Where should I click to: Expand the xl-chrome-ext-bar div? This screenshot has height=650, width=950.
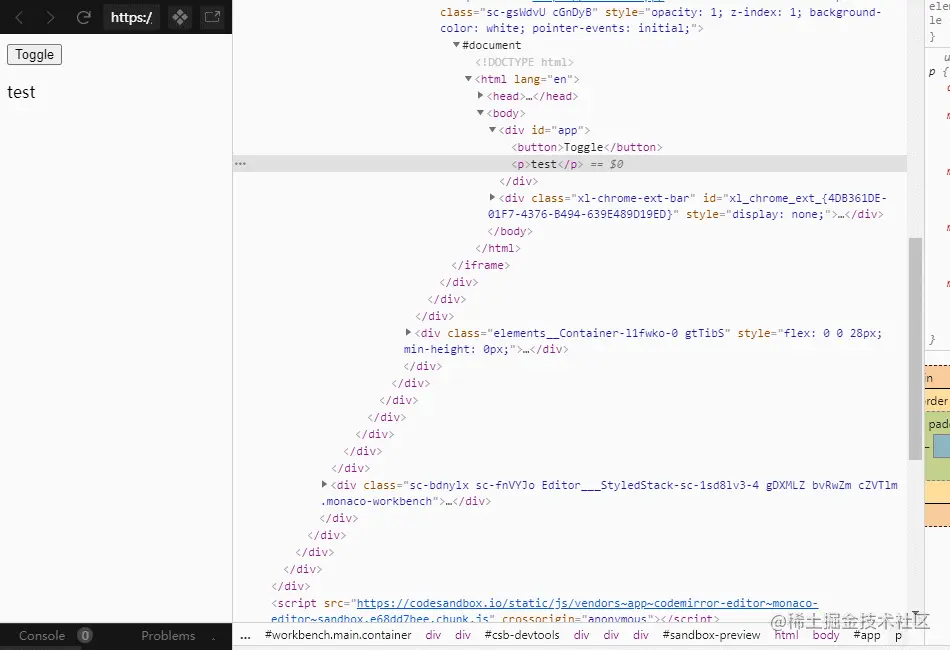coord(493,197)
